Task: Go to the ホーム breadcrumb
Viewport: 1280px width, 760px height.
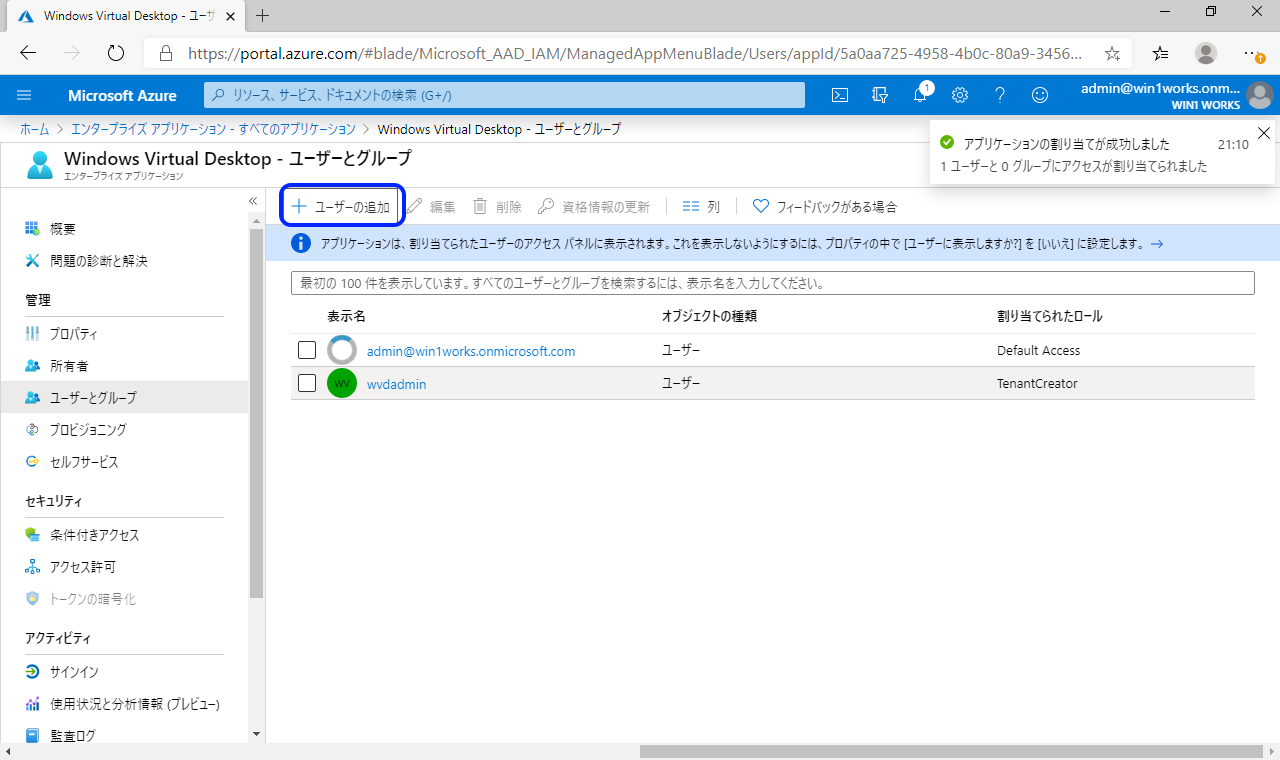Action: (35, 129)
